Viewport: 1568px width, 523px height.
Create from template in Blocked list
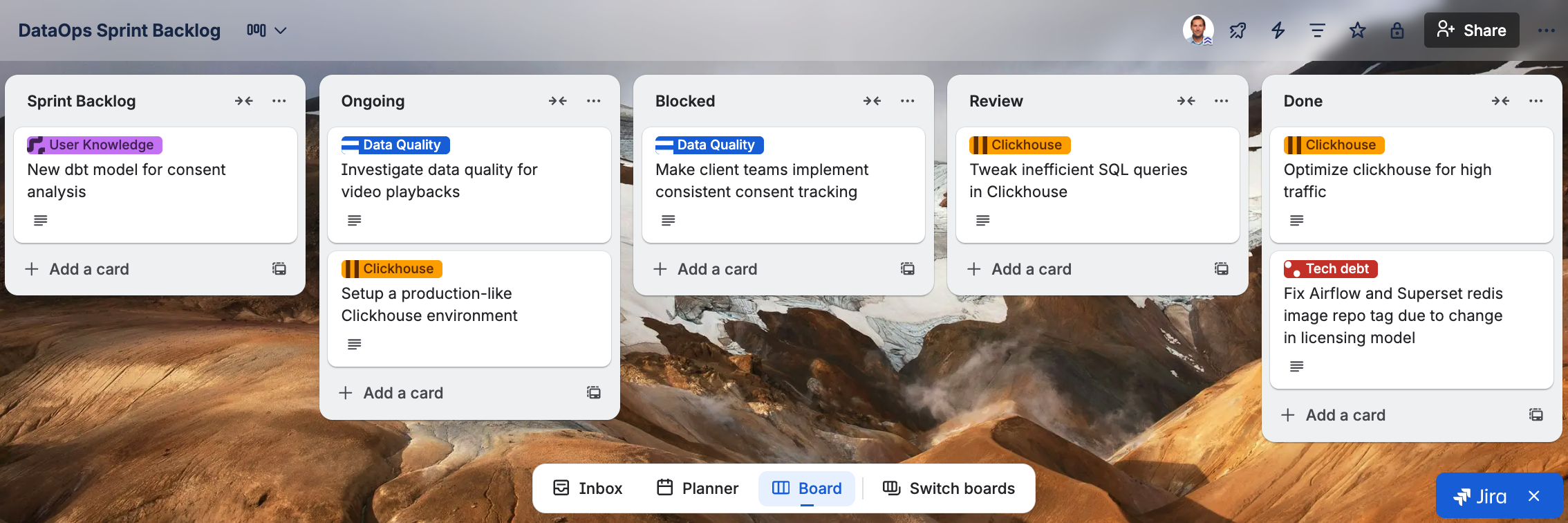(x=908, y=268)
